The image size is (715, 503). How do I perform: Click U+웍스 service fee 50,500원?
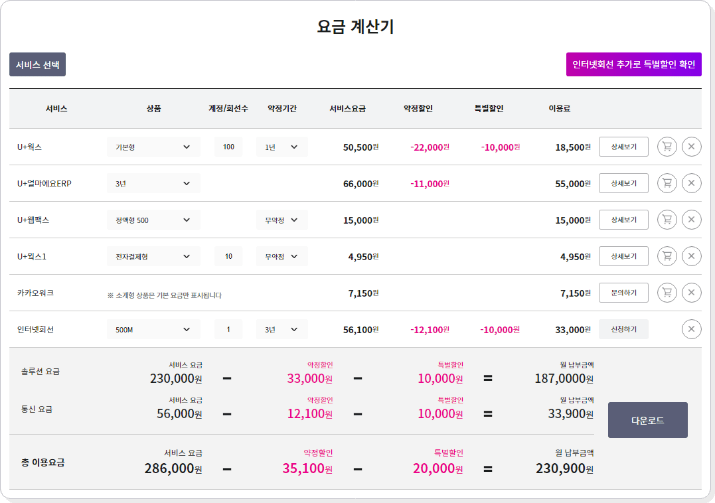(361, 147)
